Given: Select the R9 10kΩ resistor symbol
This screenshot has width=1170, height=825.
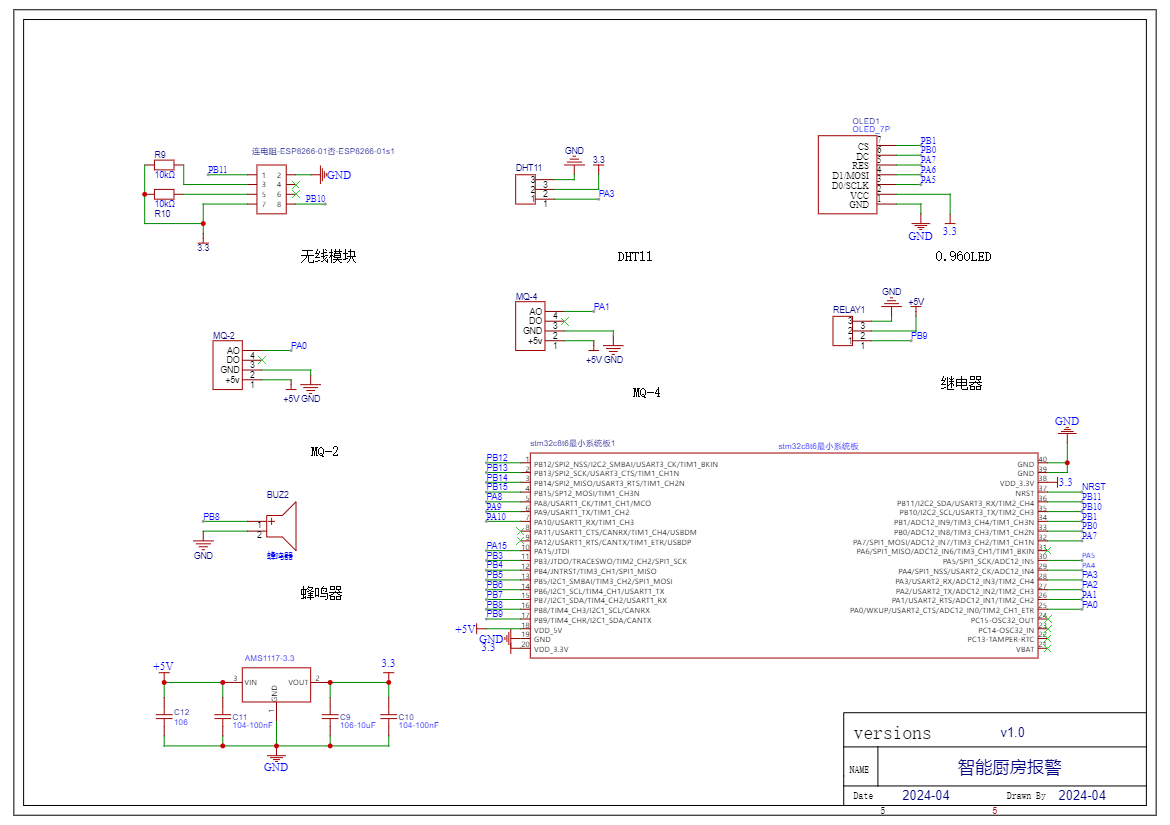Looking at the screenshot, I should tap(164, 165).
